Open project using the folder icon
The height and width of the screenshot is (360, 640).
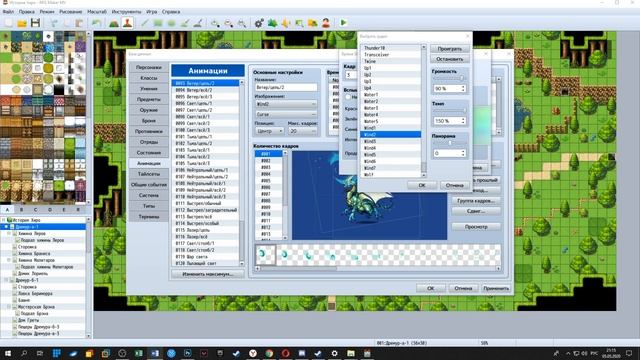pyautogui.click(x=22, y=23)
